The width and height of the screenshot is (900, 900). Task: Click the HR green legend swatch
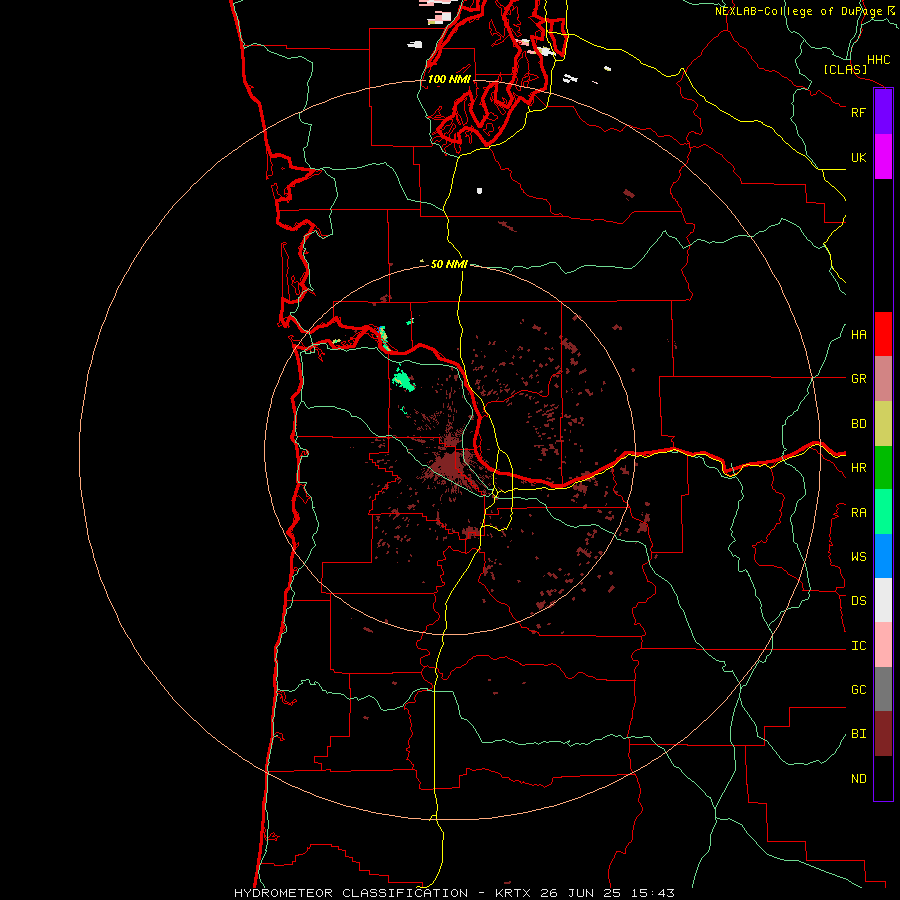(x=883, y=467)
